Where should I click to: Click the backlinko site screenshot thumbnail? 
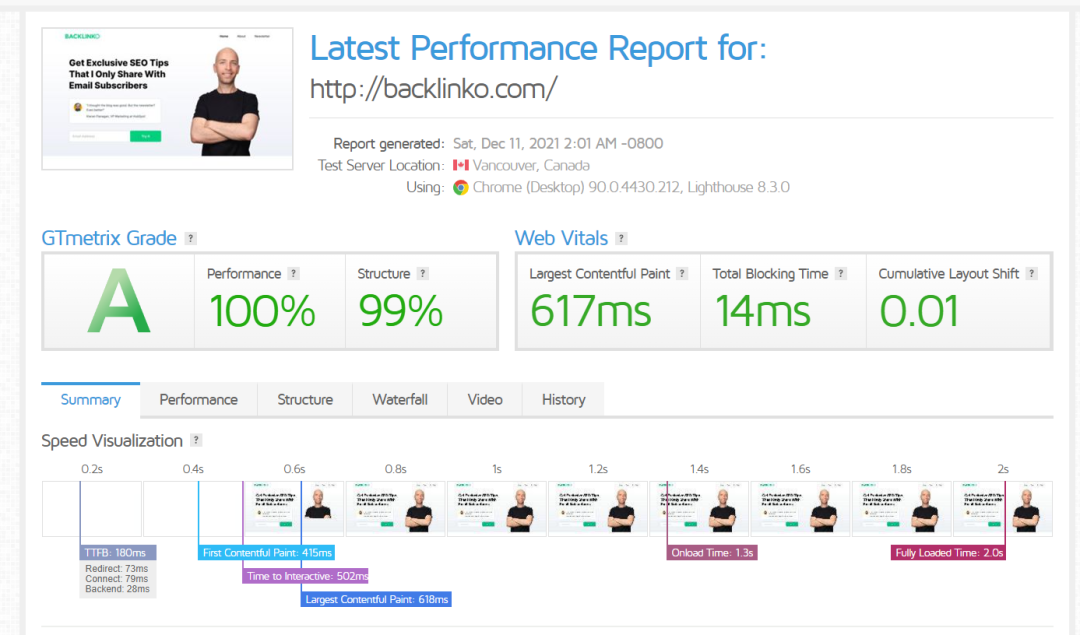tap(167, 99)
